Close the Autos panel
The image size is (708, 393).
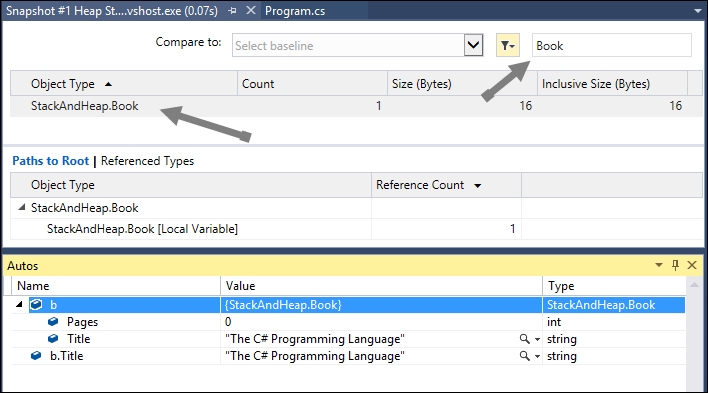click(692, 265)
